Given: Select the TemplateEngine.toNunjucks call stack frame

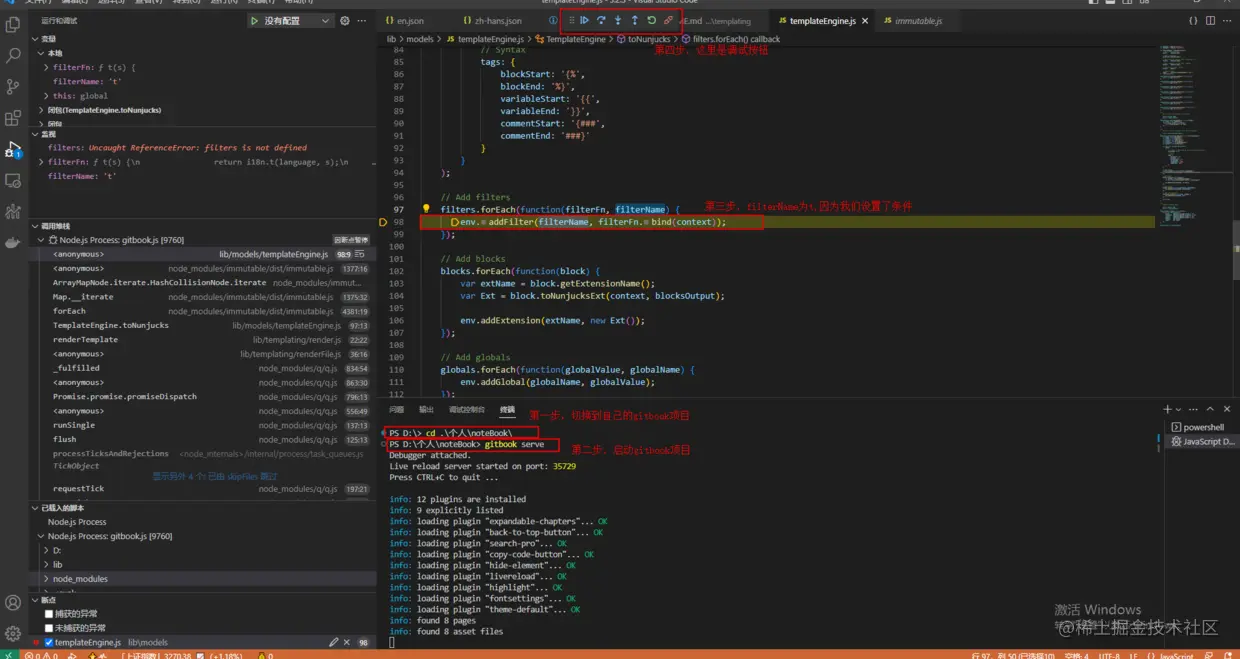Looking at the screenshot, I should tap(111, 325).
